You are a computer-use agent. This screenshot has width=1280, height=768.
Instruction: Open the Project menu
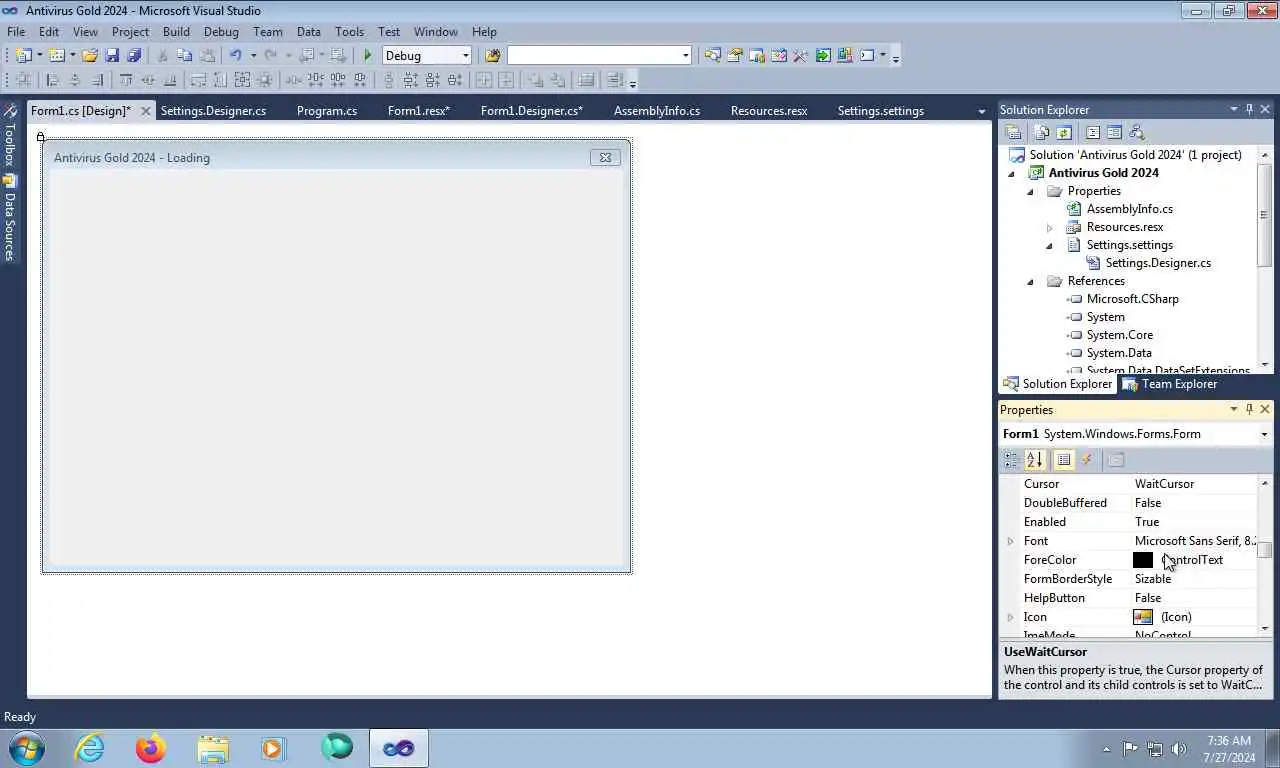click(130, 32)
